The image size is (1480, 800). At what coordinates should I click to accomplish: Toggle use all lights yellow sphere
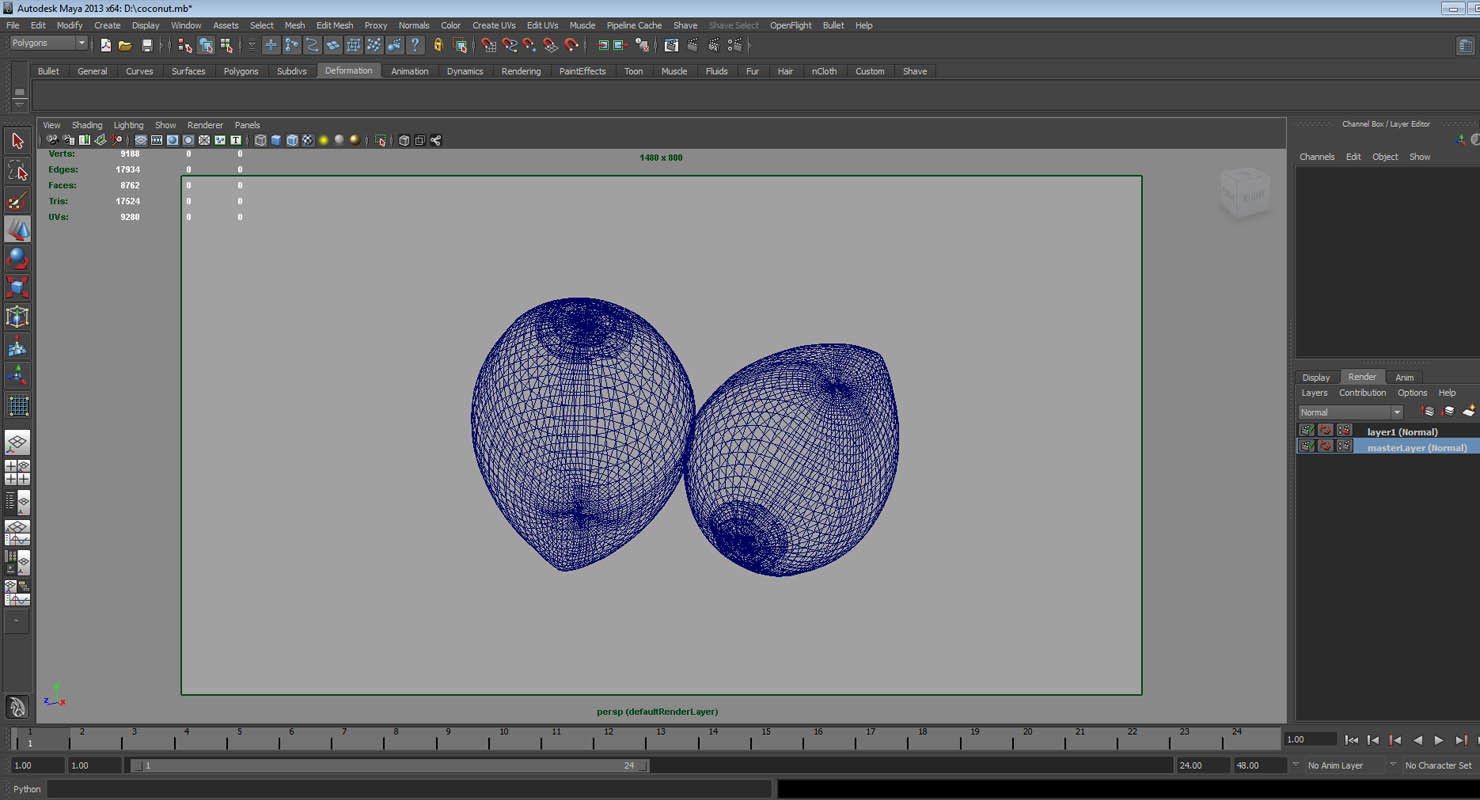(x=323, y=140)
